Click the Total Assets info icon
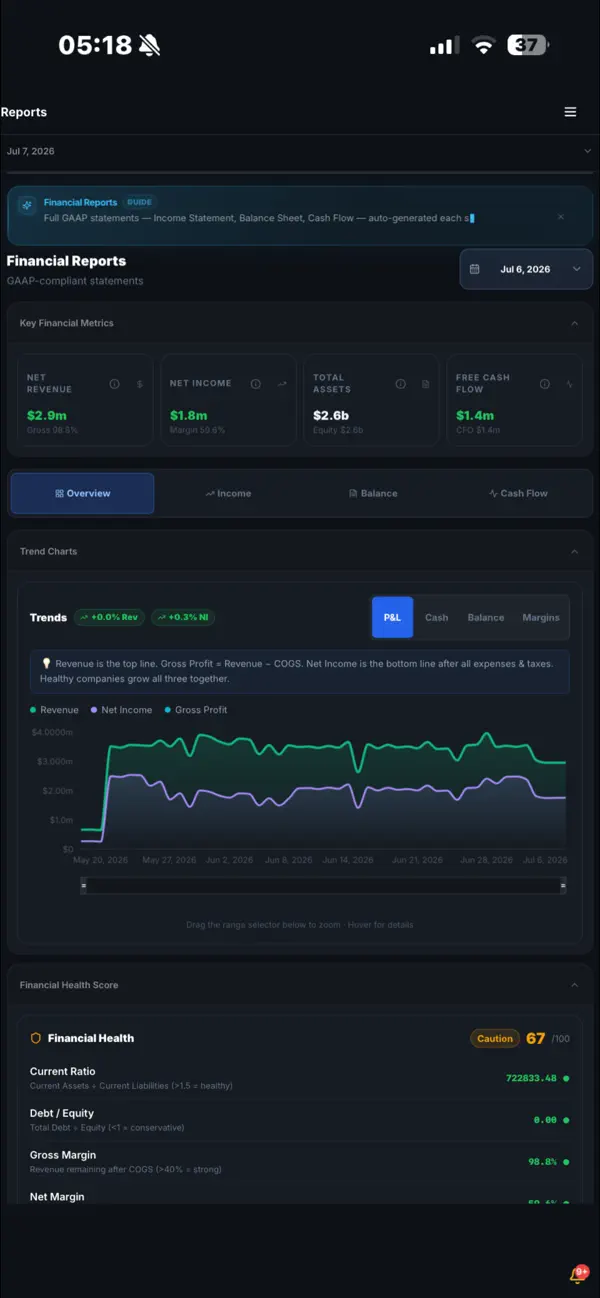Screen dimensions: 600x1298 (x=400, y=384)
